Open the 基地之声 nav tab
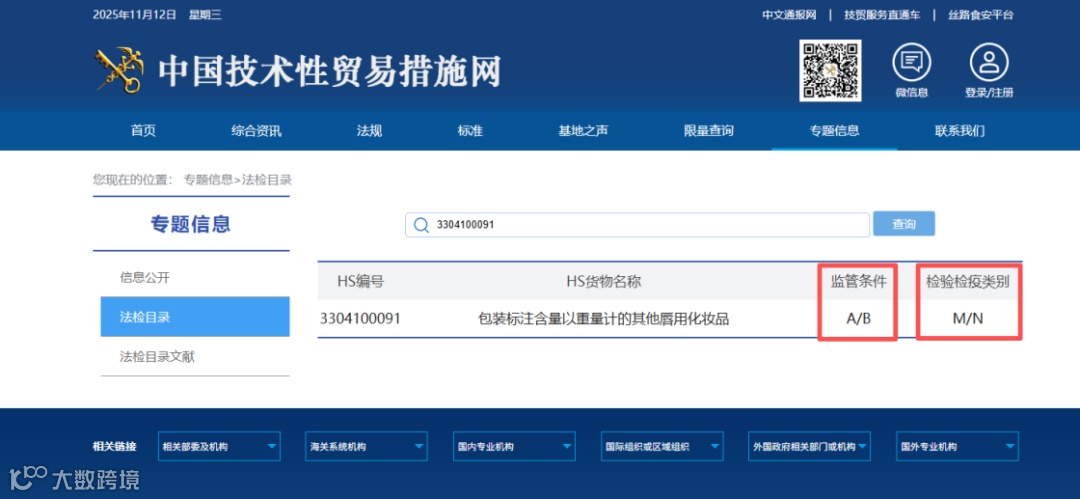This screenshot has height=499, width=1080. point(583,130)
